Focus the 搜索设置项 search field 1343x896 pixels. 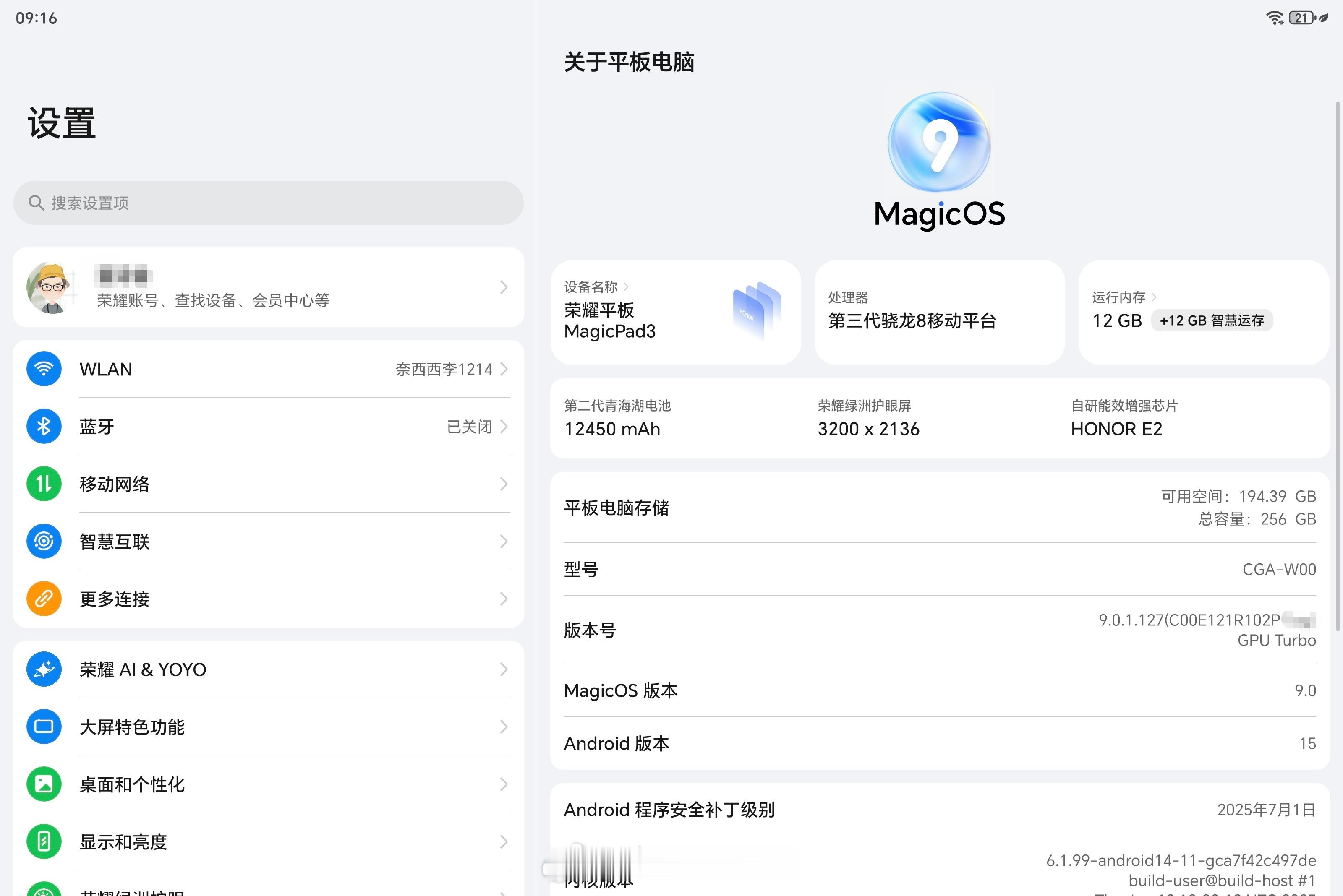268,203
